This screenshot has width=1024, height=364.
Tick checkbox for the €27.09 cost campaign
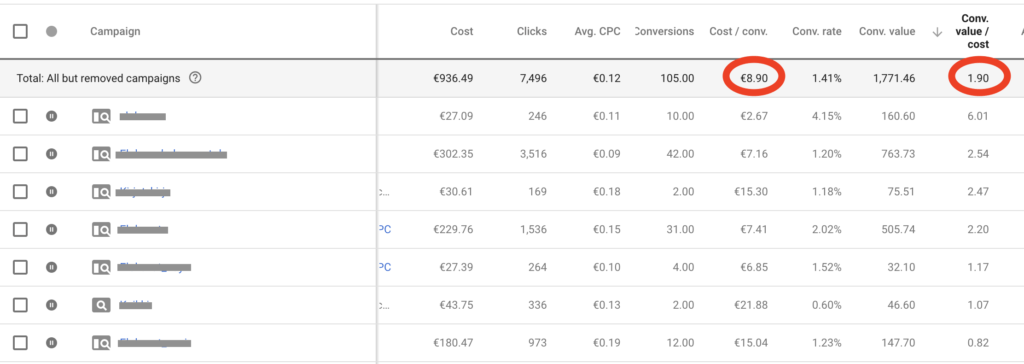coord(20,116)
